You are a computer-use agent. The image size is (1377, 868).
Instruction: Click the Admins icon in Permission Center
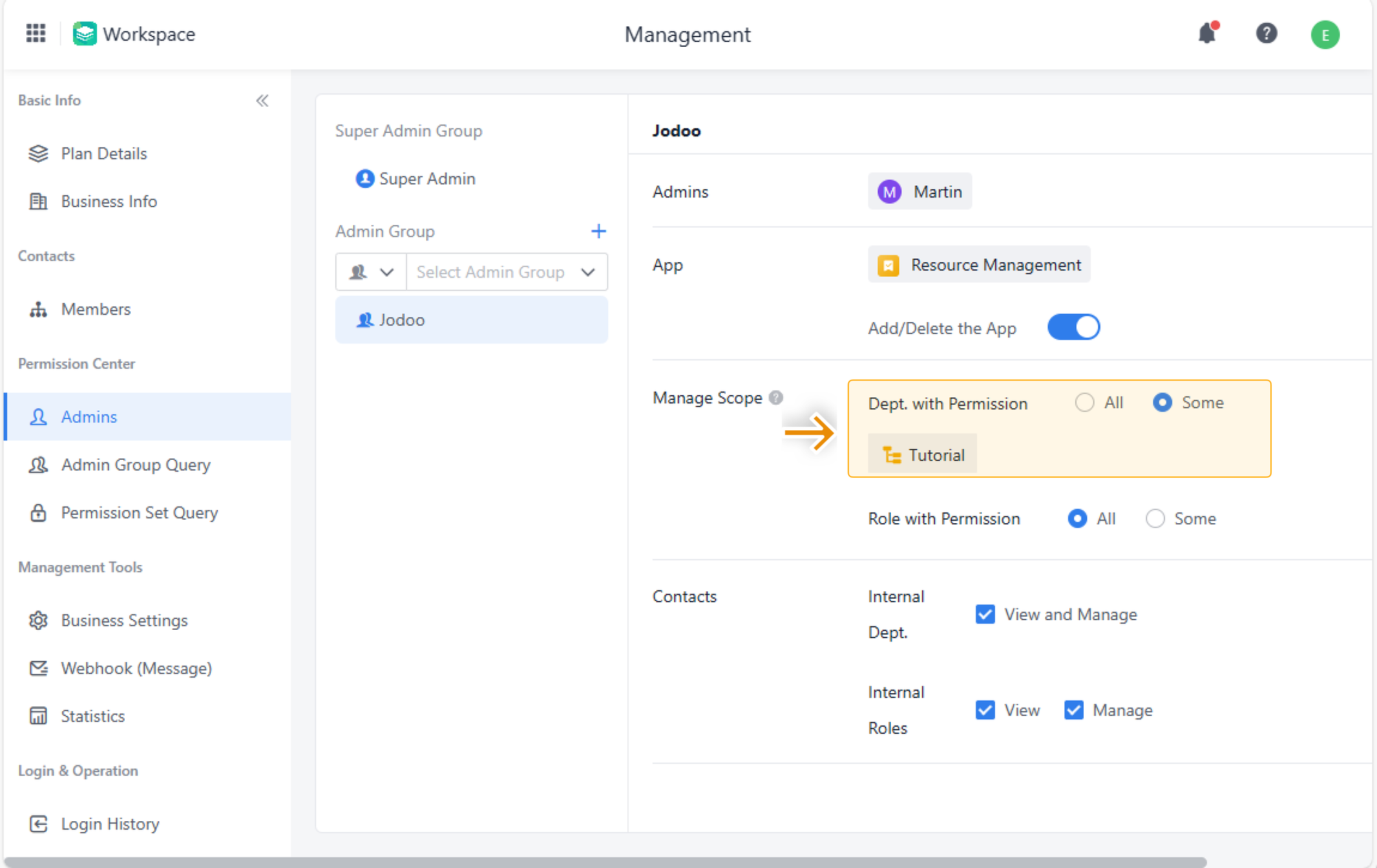pyautogui.click(x=36, y=417)
